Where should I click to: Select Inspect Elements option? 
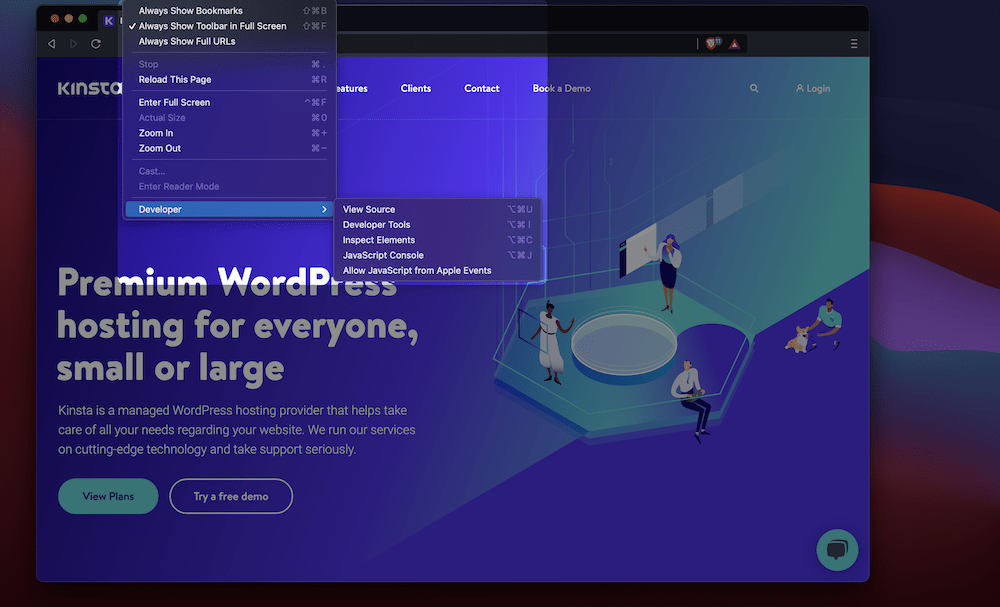pyautogui.click(x=378, y=240)
